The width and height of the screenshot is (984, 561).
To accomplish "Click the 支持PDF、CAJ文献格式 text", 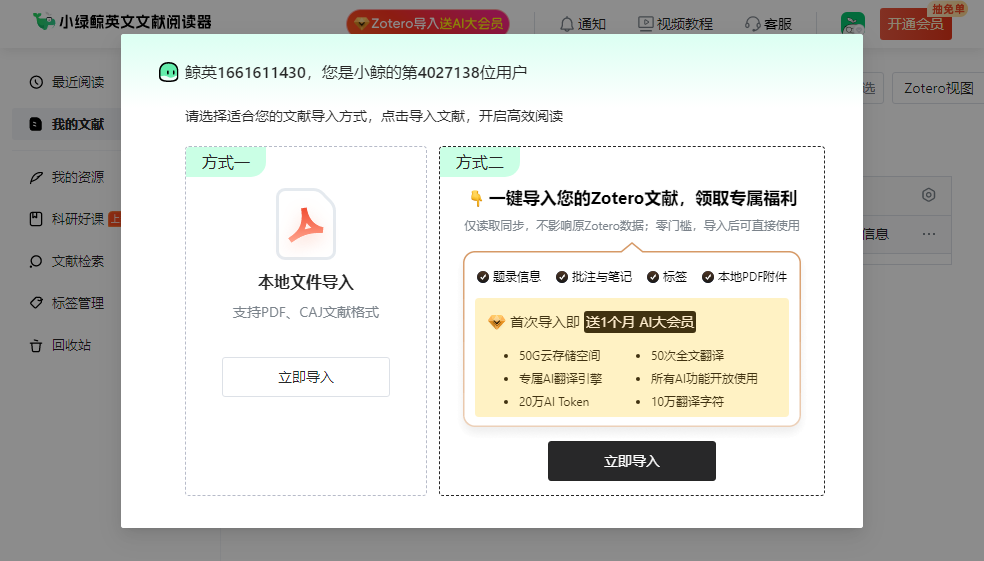I will pyautogui.click(x=306, y=313).
